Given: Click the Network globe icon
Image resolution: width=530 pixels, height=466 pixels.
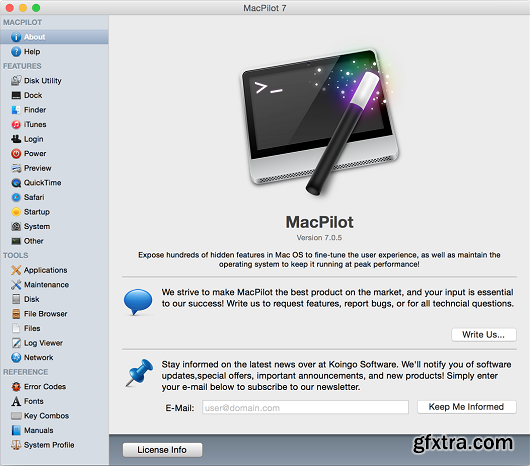Looking at the screenshot, I should tap(16, 357).
